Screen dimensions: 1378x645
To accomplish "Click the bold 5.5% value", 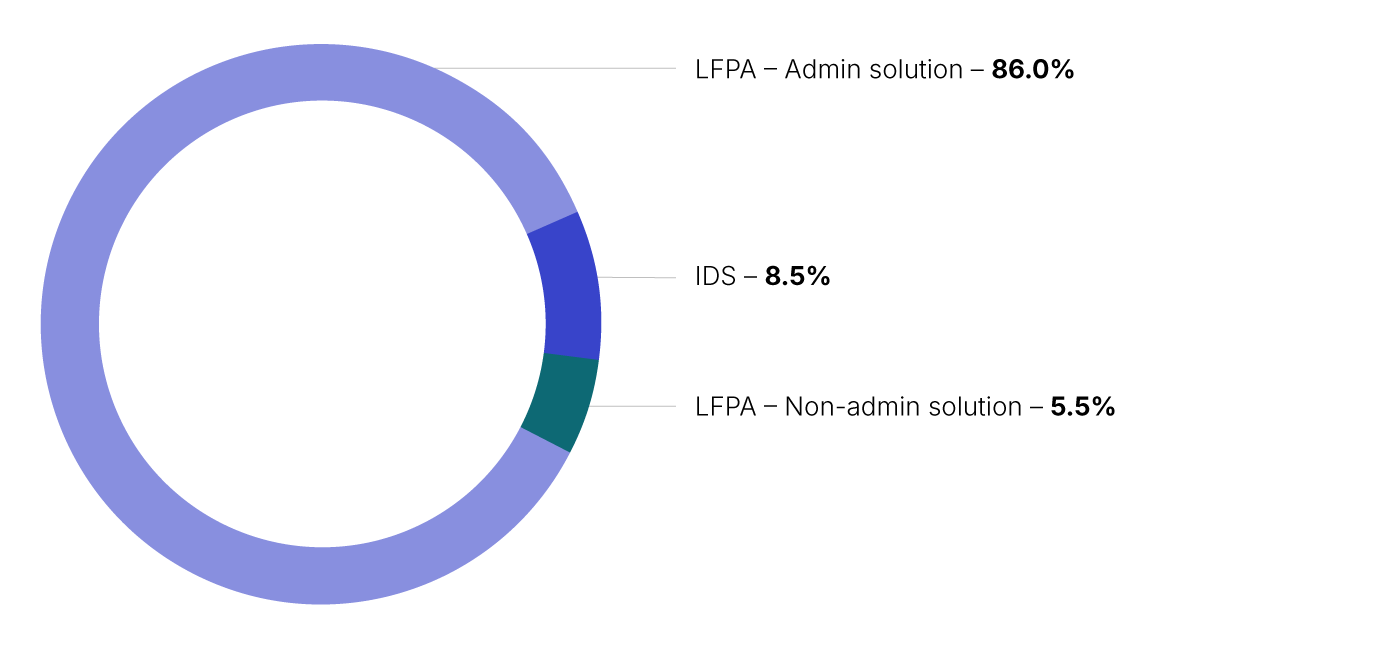I will (1082, 407).
